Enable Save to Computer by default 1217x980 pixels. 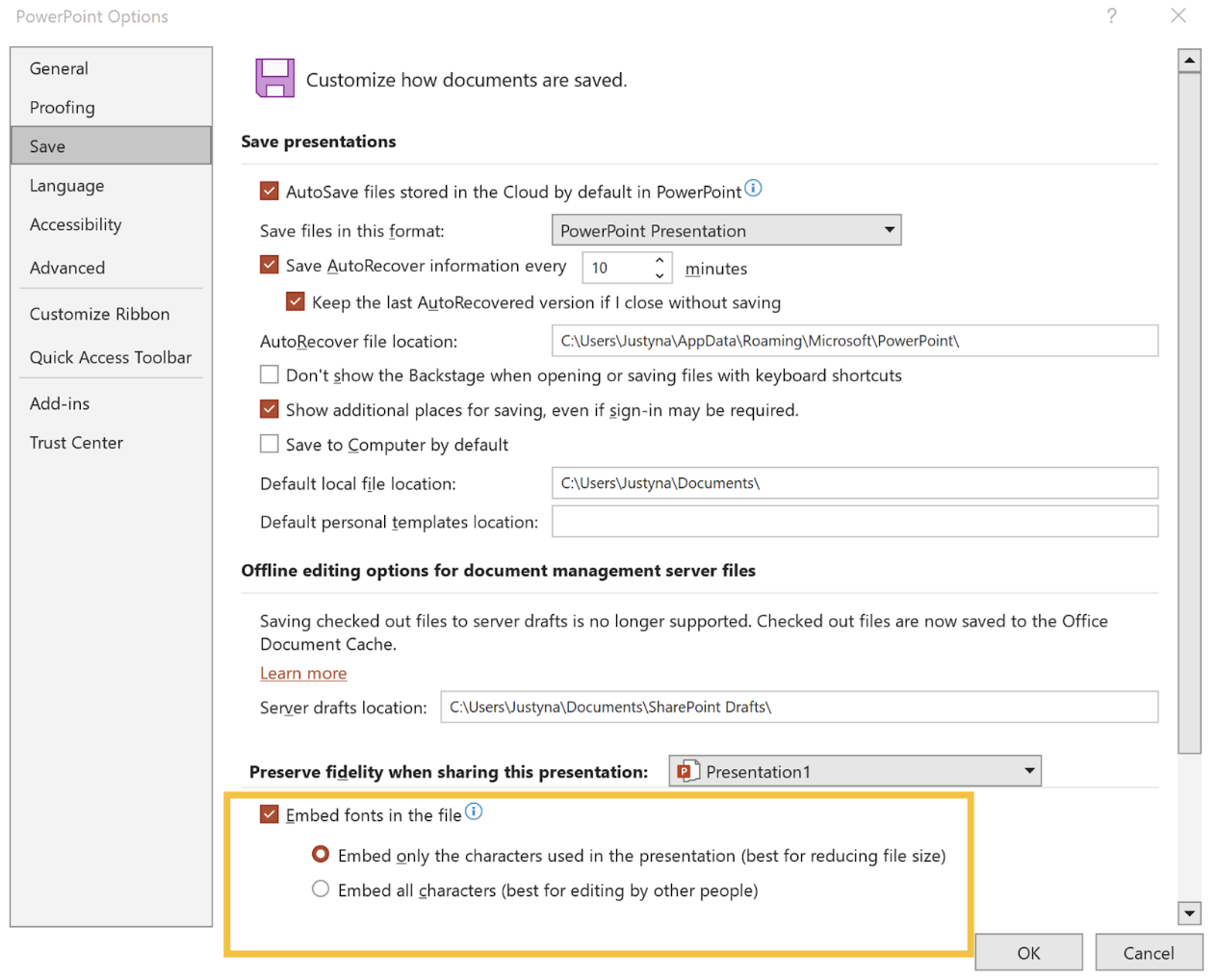click(269, 444)
